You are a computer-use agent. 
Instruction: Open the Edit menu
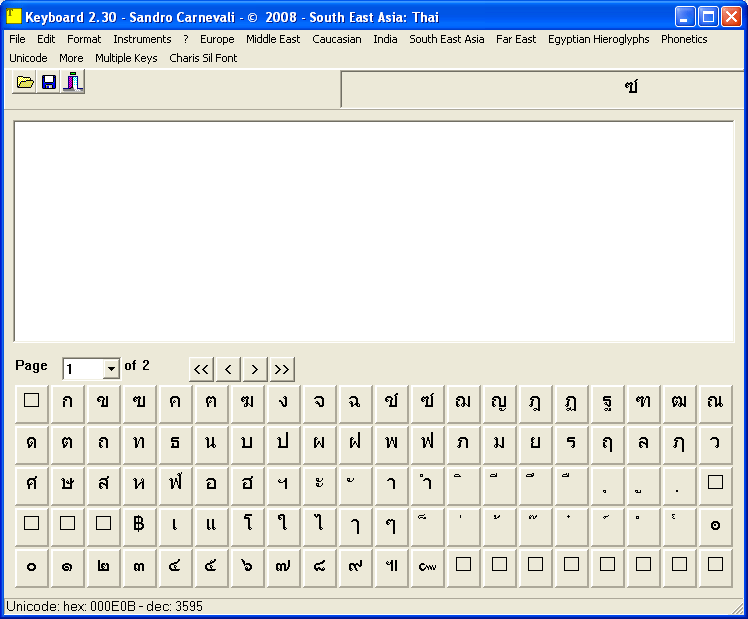tap(46, 39)
